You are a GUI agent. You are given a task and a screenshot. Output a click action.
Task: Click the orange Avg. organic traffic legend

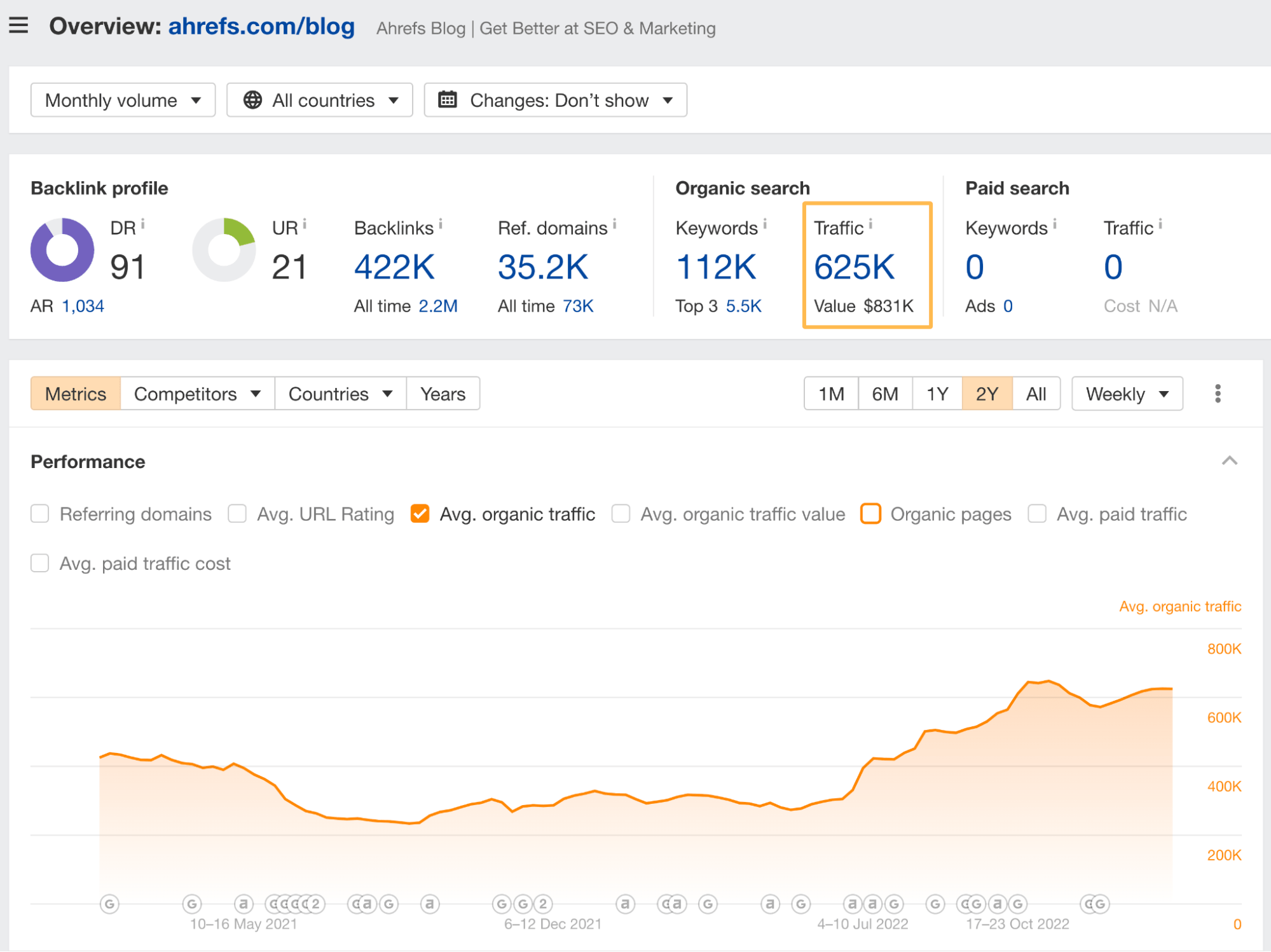point(1180,607)
